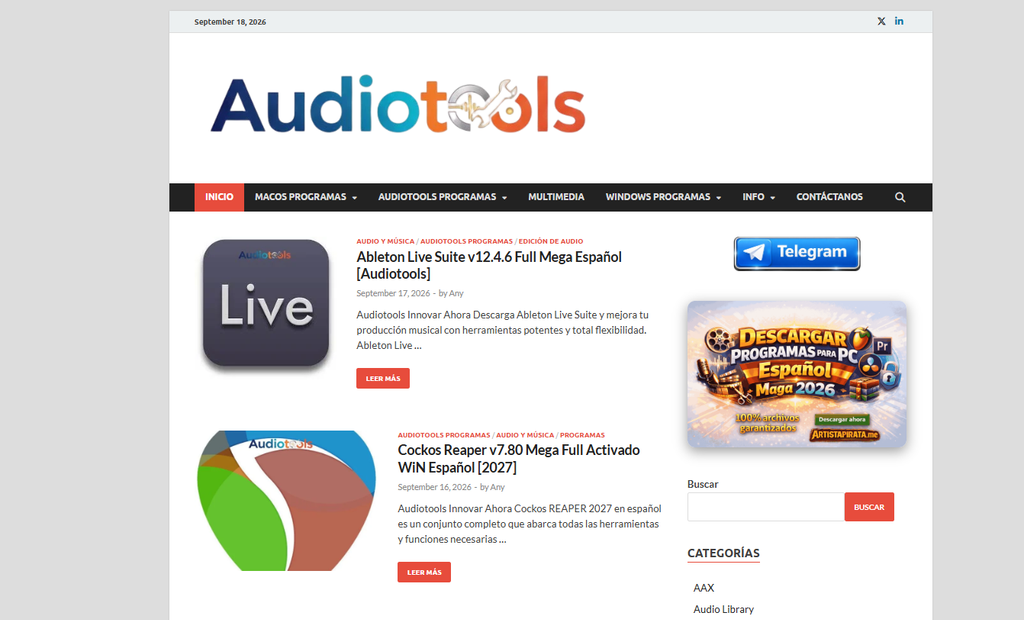Viewport: 1024px width, 620px height.
Task: Click LEER MÁS under Cockos Reaper post
Action: pyautogui.click(x=424, y=572)
